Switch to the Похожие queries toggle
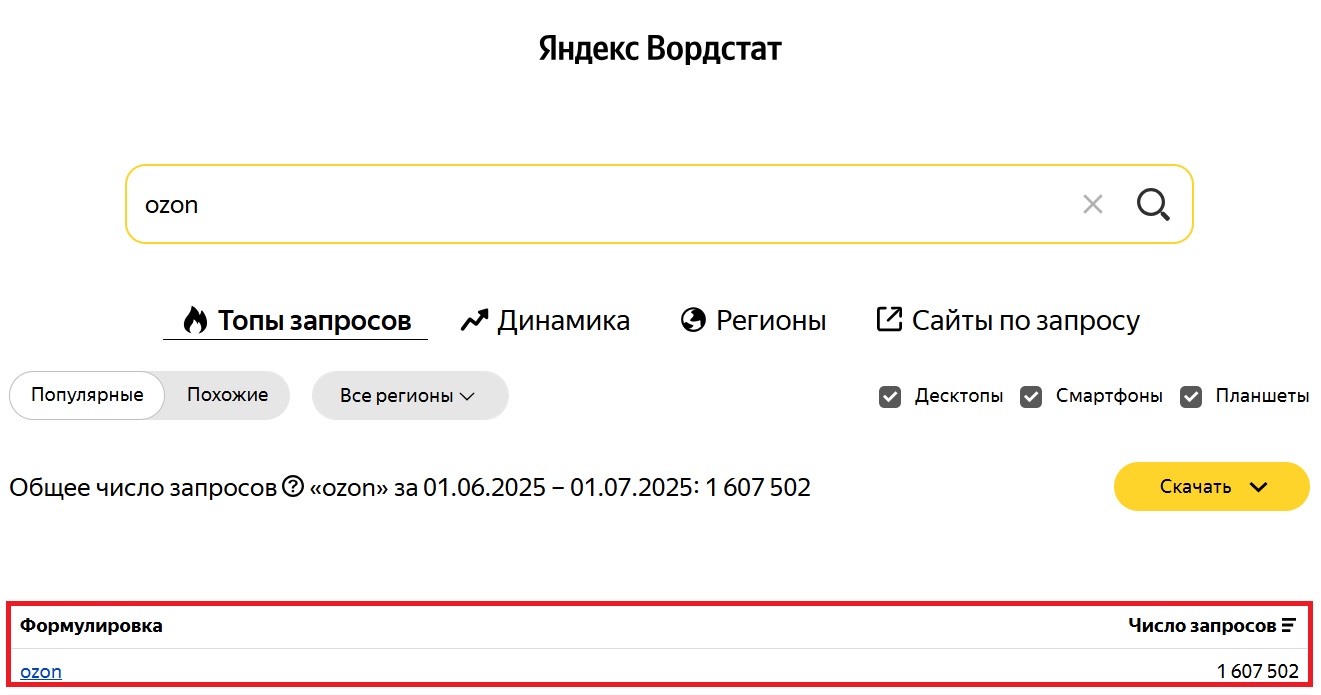 228,395
